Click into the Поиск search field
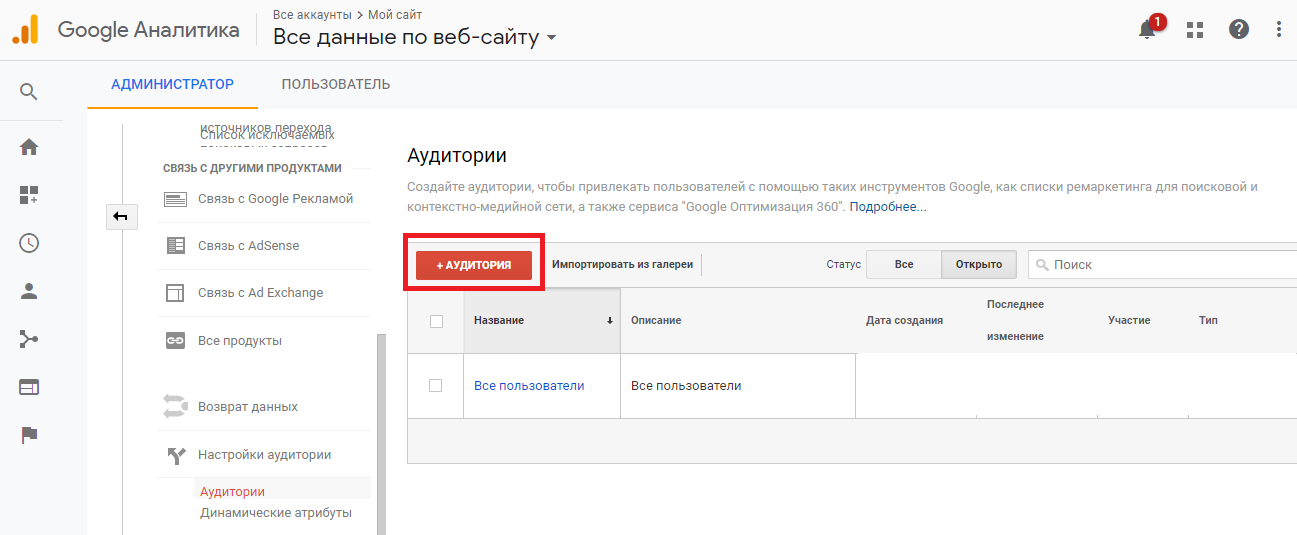 point(1162,265)
